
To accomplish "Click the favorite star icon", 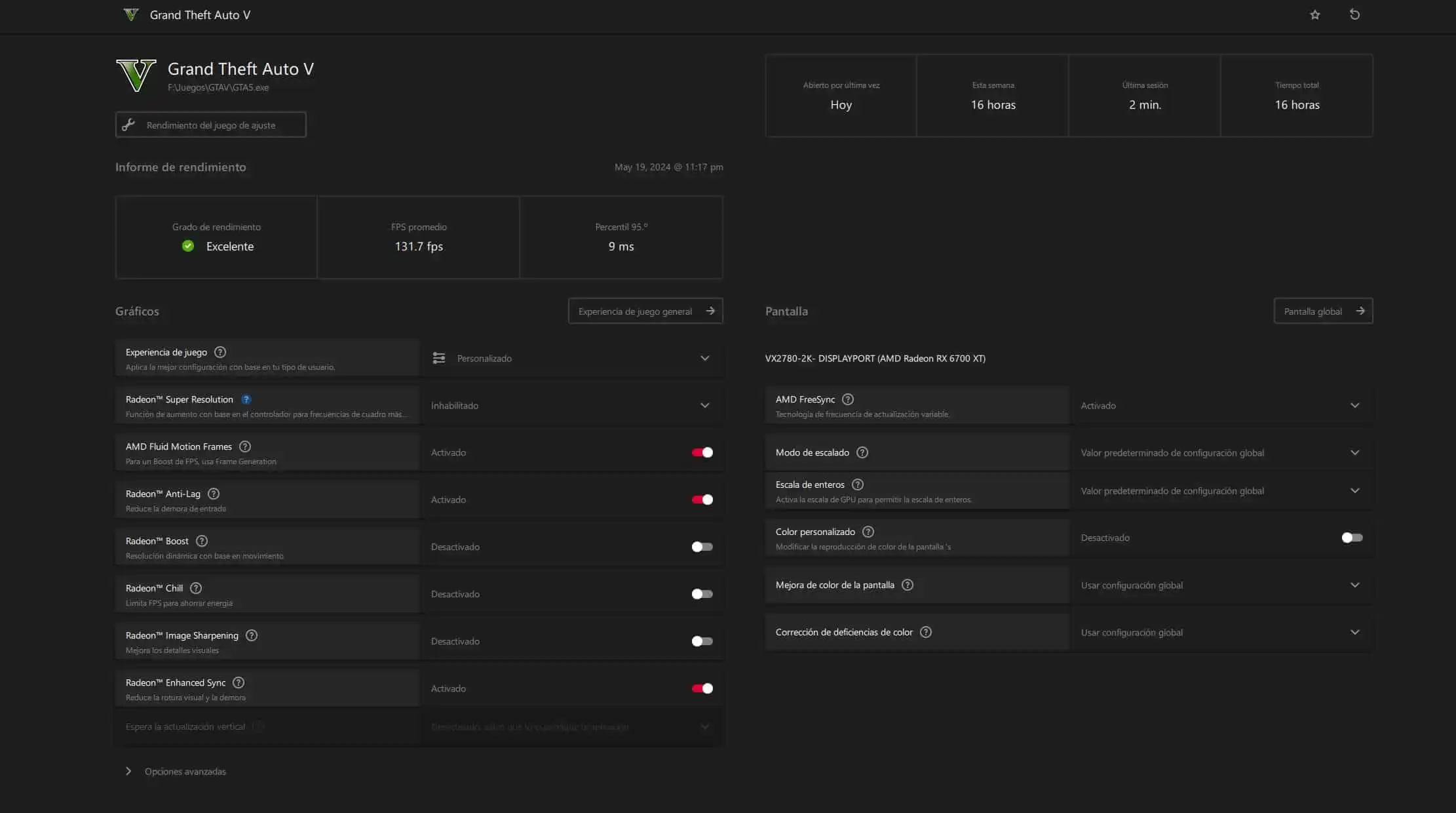I will click(x=1314, y=14).
